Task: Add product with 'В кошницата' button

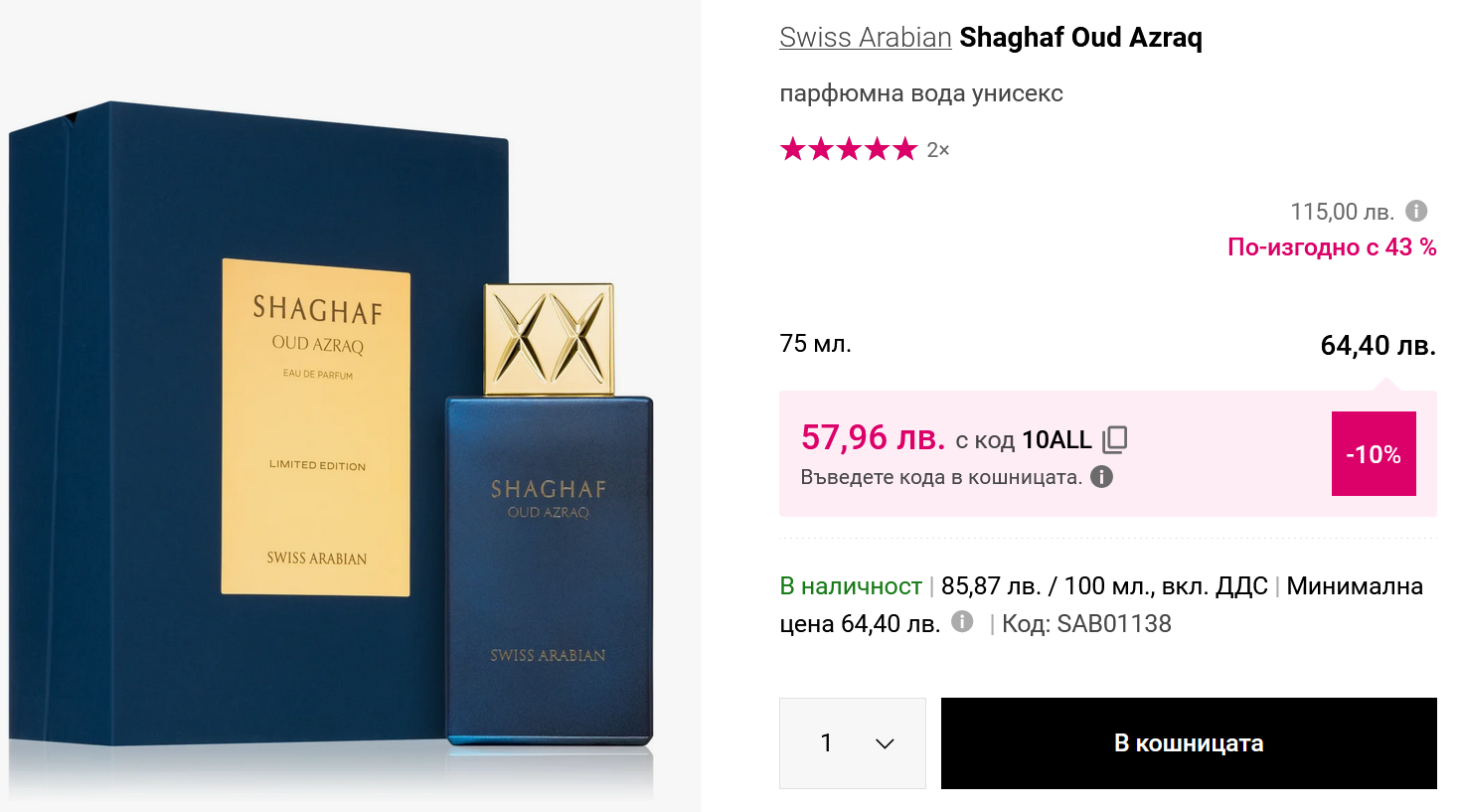Action: tap(1189, 743)
